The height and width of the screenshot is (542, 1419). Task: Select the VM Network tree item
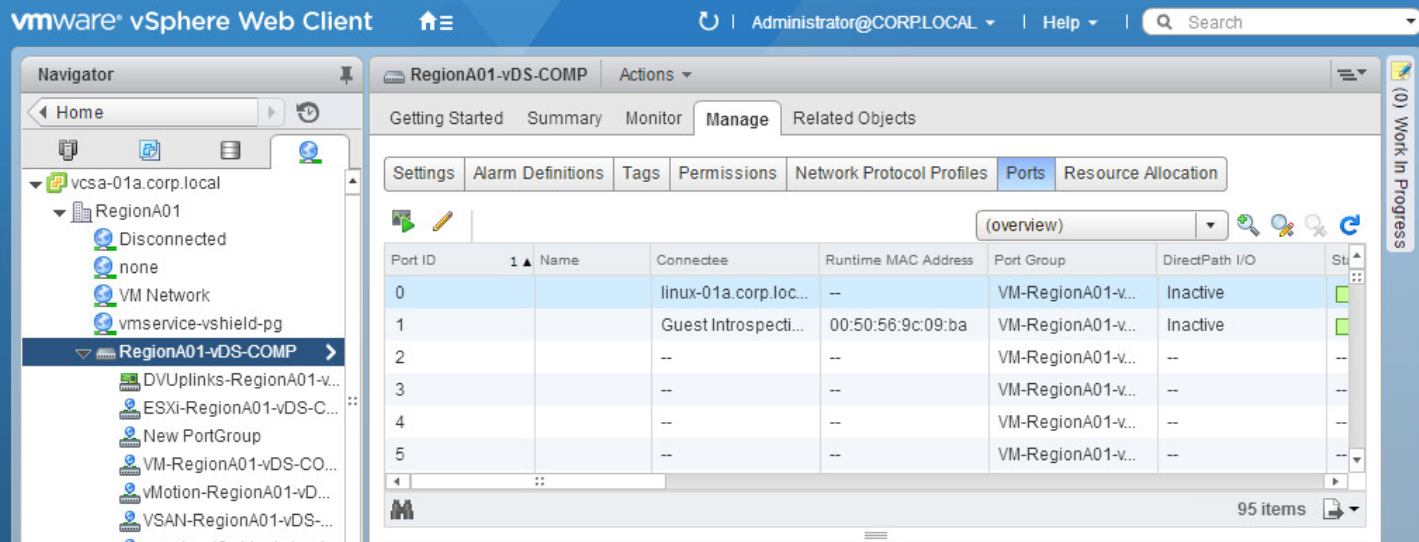164,295
